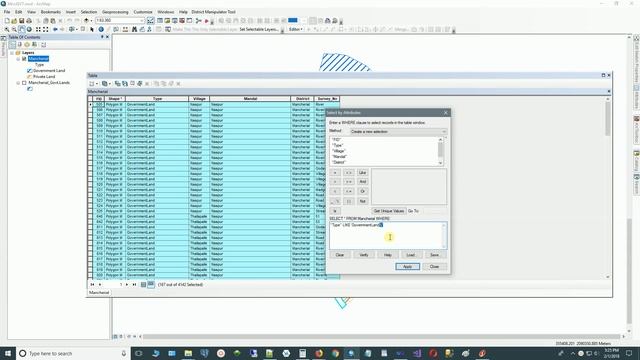Activate the Identify tool

click(x=101, y=29)
